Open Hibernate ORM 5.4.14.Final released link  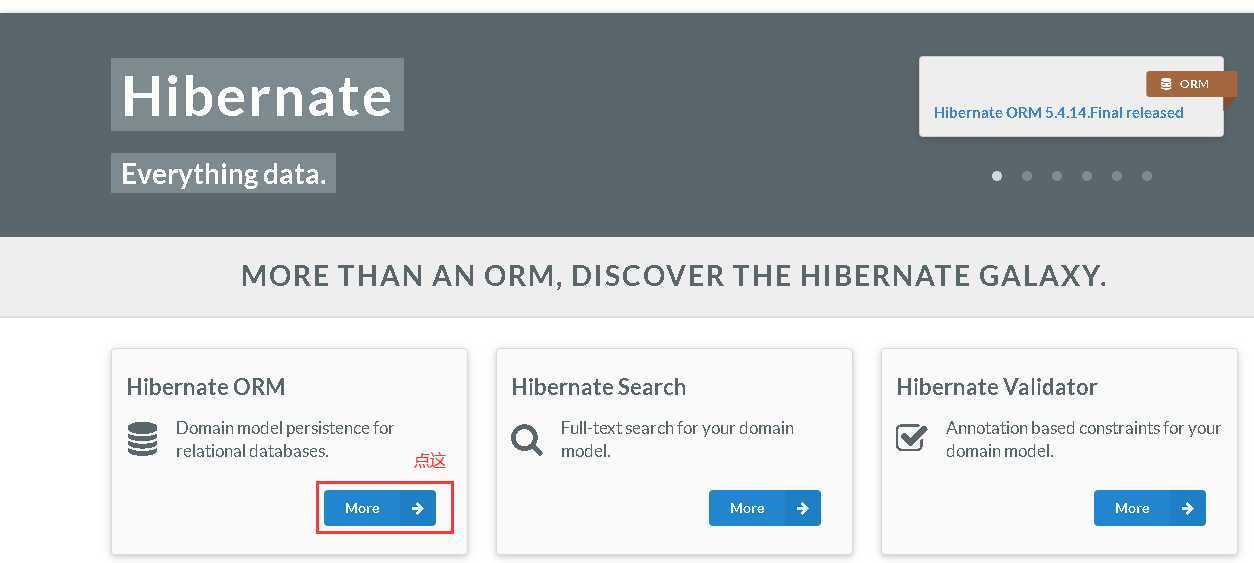pyautogui.click(x=1058, y=113)
